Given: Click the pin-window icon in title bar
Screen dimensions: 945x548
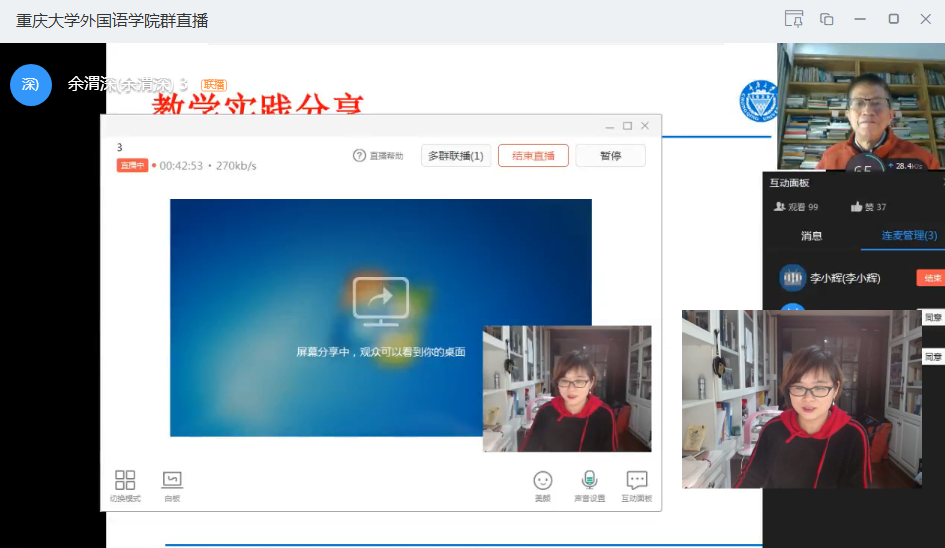Looking at the screenshot, I should point(794,19).
